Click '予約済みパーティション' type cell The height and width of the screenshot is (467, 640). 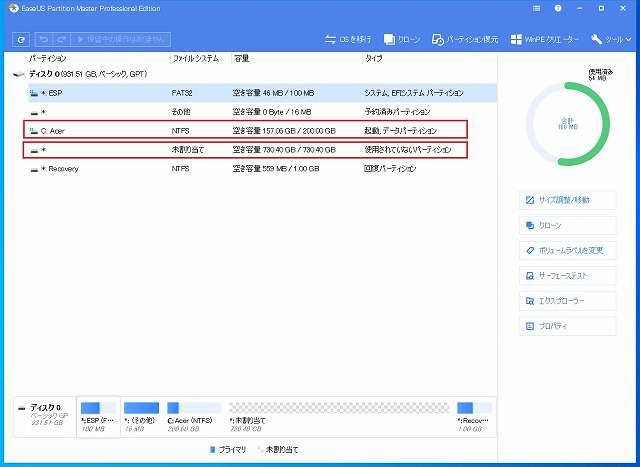point(397,112)
